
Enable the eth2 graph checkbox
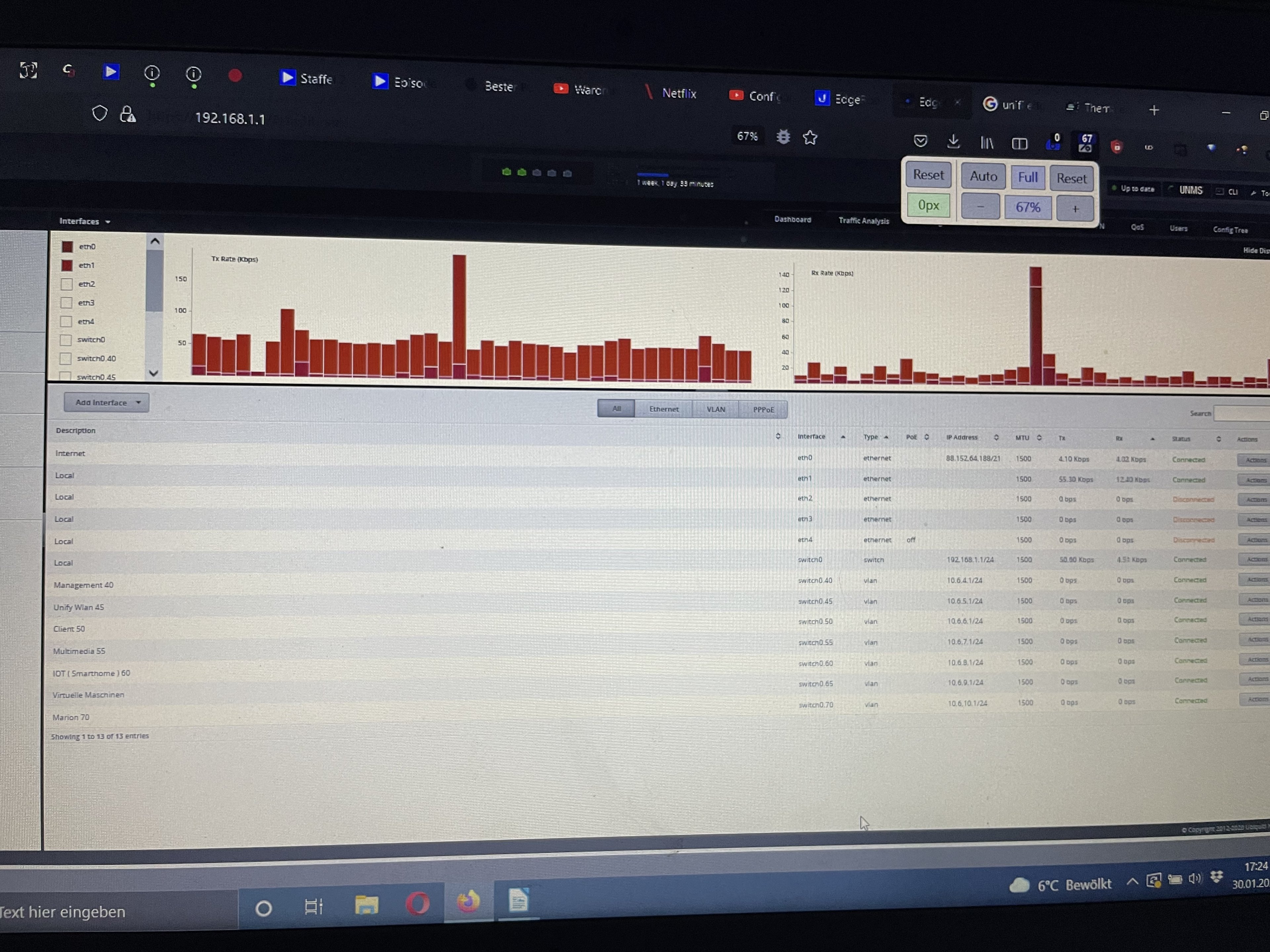66,284
